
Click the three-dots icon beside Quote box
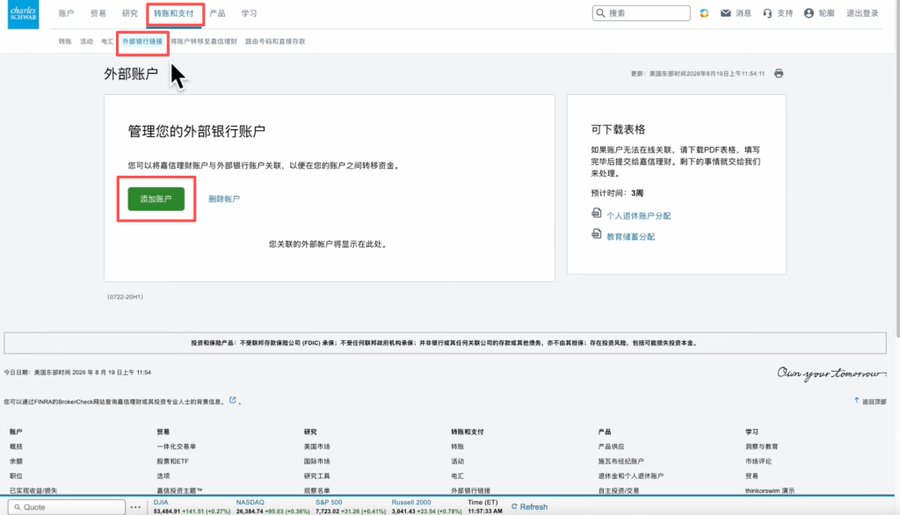point(135,507)
